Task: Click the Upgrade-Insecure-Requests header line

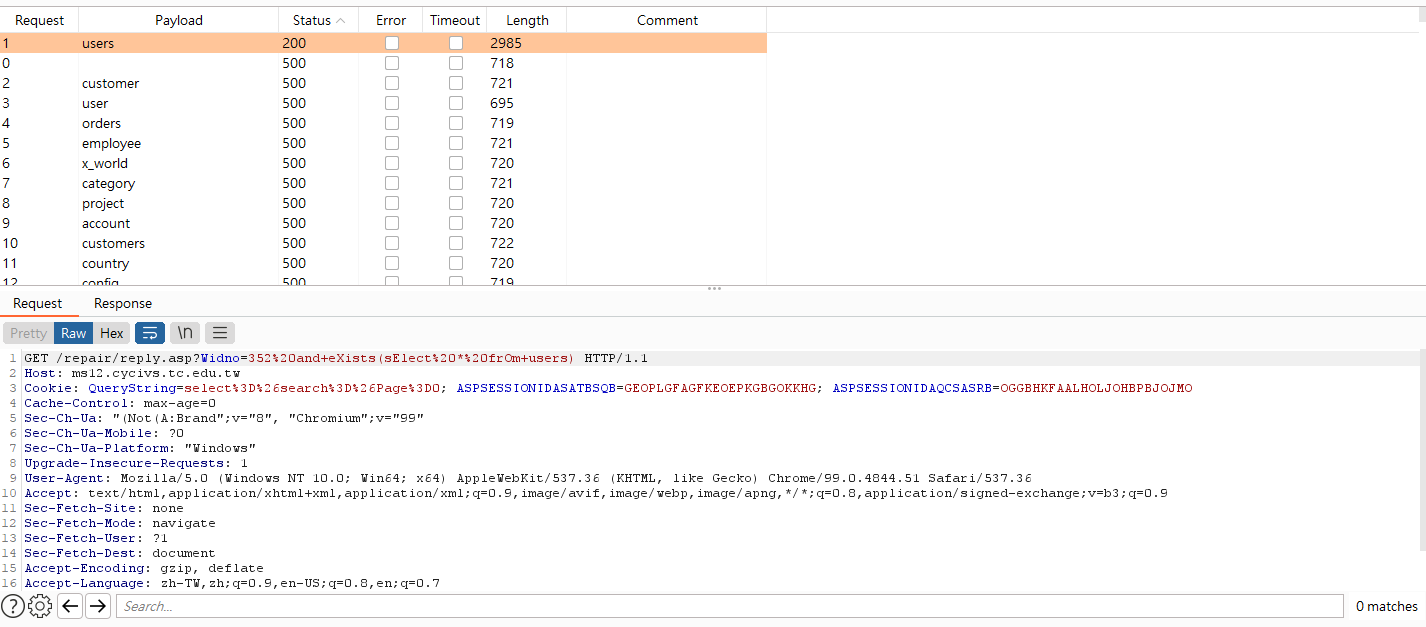Action: 136,463
